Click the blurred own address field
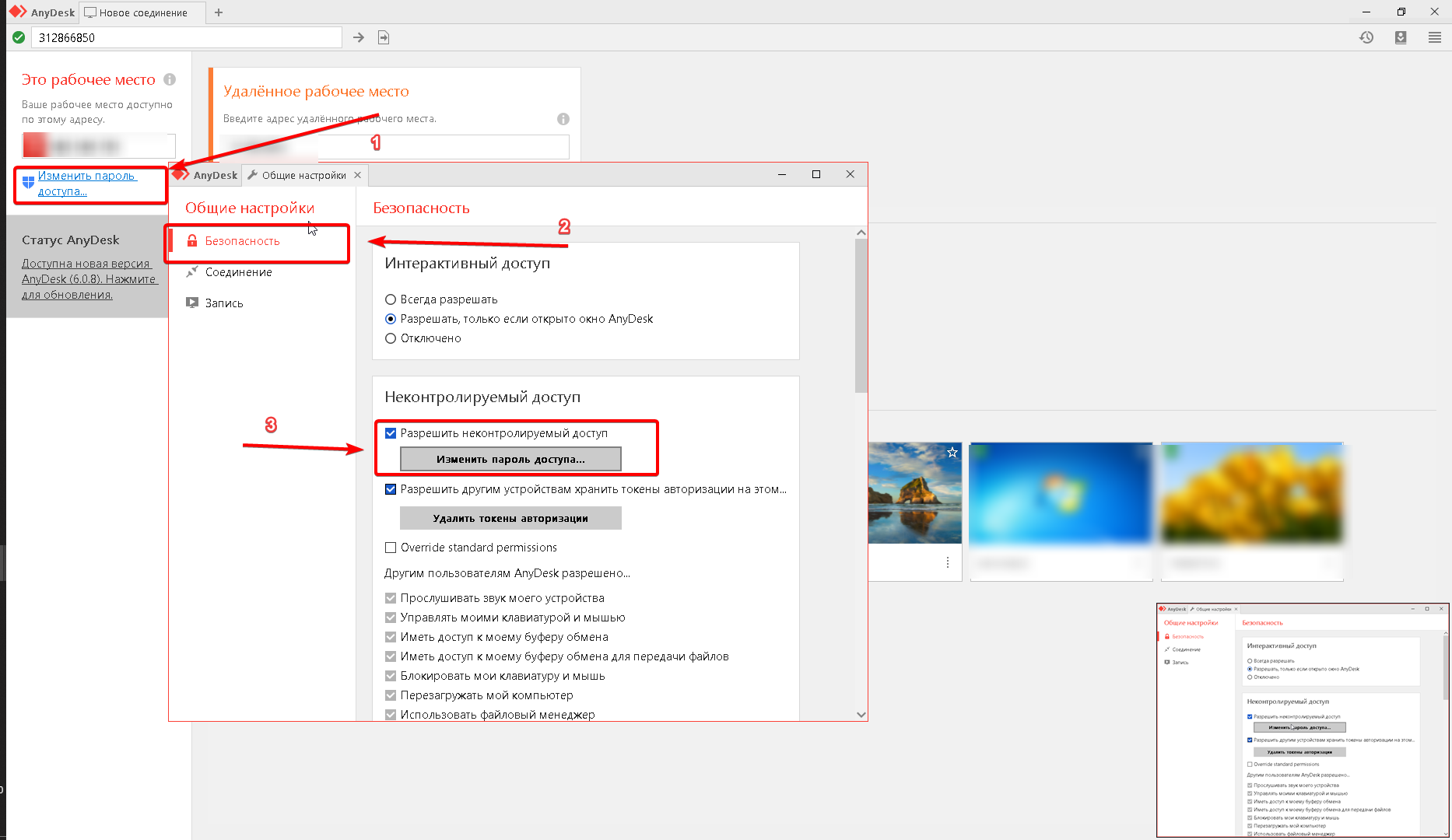1452x840 pixels. 99,145
